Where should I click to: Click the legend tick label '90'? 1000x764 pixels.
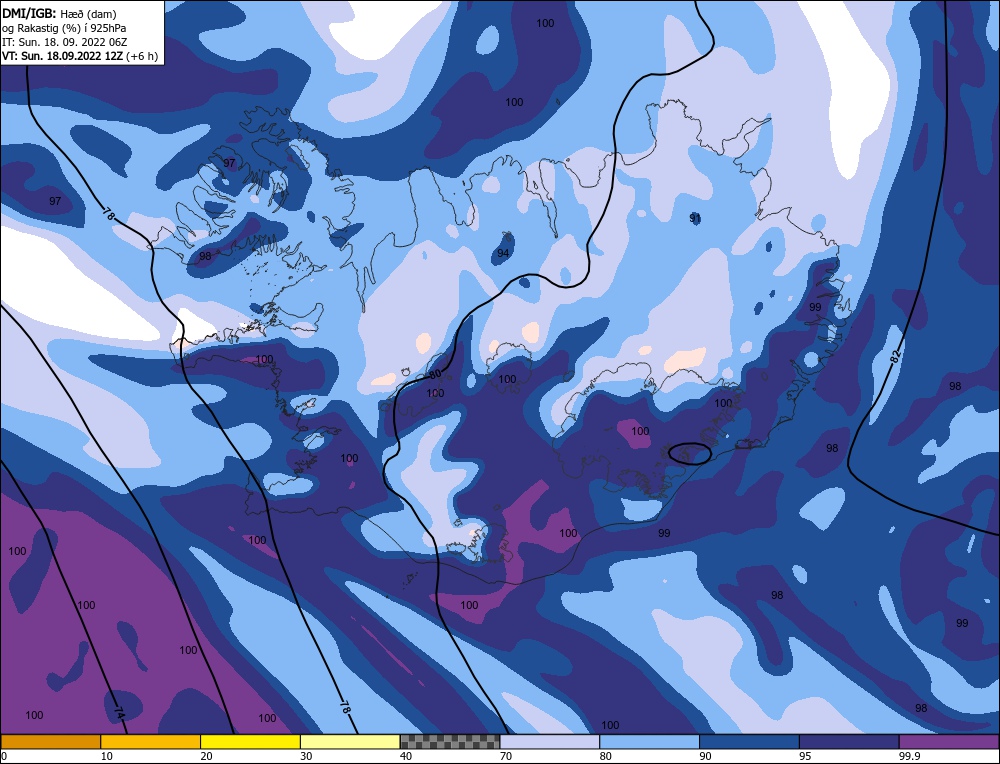click(x=705, y=756)
